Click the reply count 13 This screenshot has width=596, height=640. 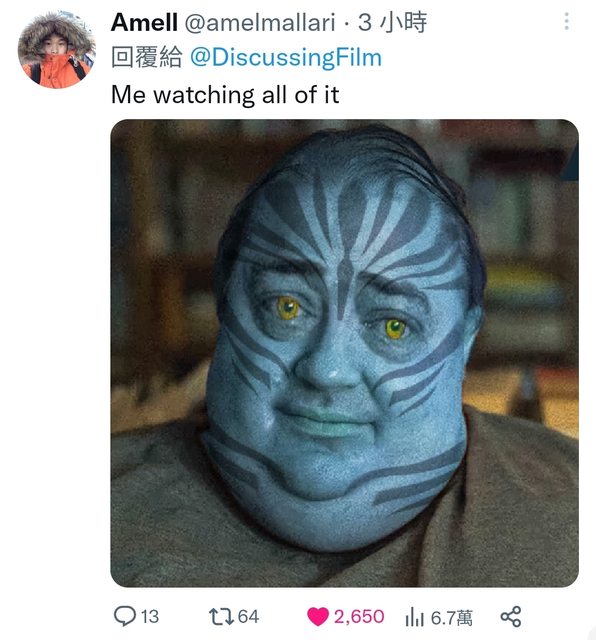click(x=150, y=616)
